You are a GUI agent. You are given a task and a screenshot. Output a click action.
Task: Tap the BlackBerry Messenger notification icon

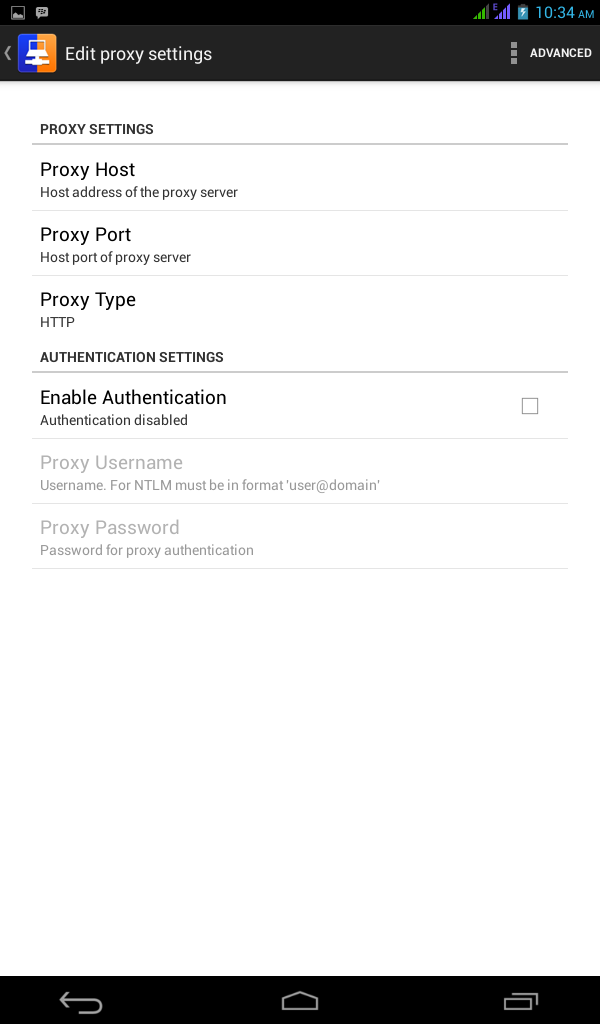click(x=42, y=12)
